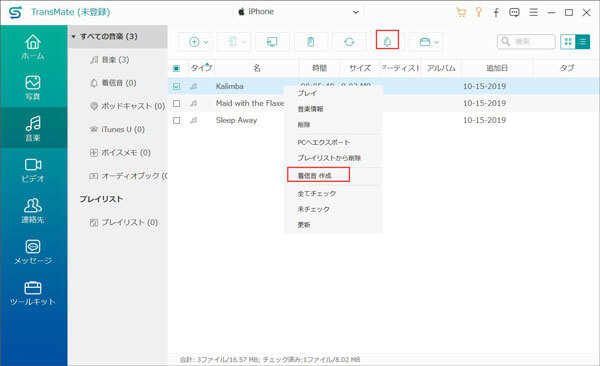Expand the toolbox dropdown arrow
The width and height of the screenshot is (600, 366).
437,42
